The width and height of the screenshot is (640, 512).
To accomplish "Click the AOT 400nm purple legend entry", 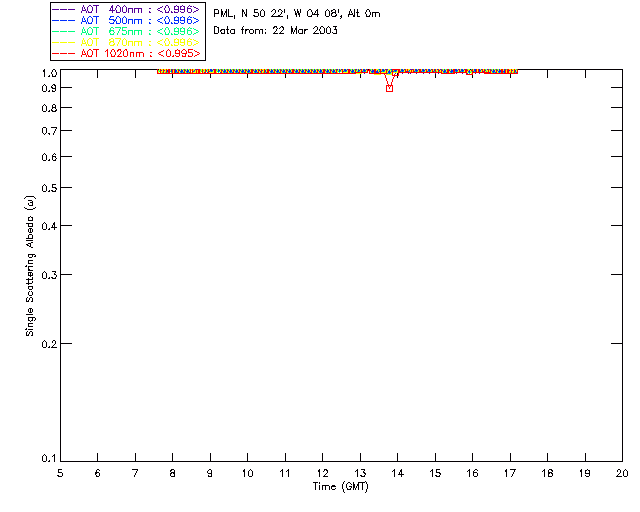I will (126, 9).
